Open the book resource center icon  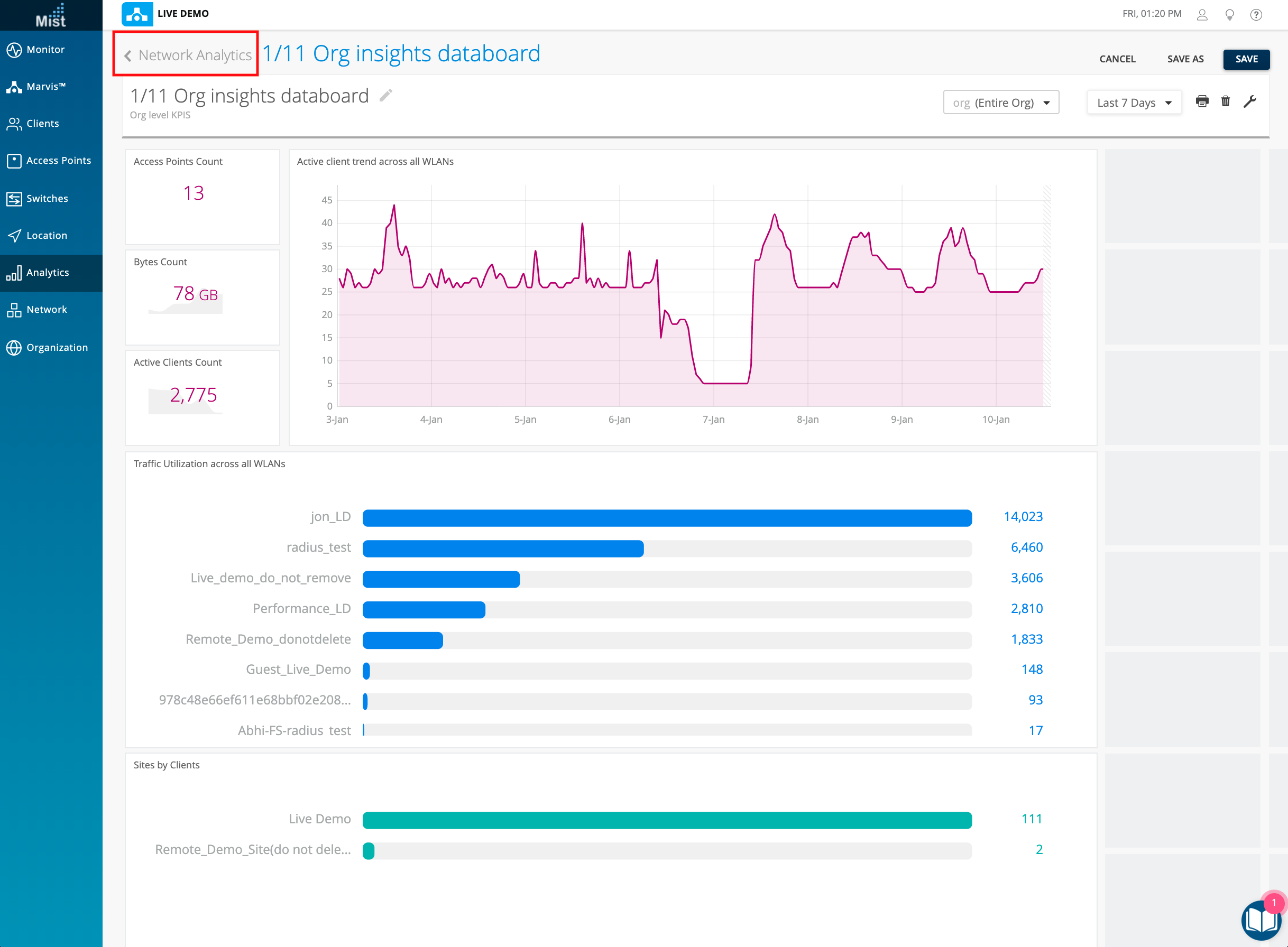(1261, 921)
